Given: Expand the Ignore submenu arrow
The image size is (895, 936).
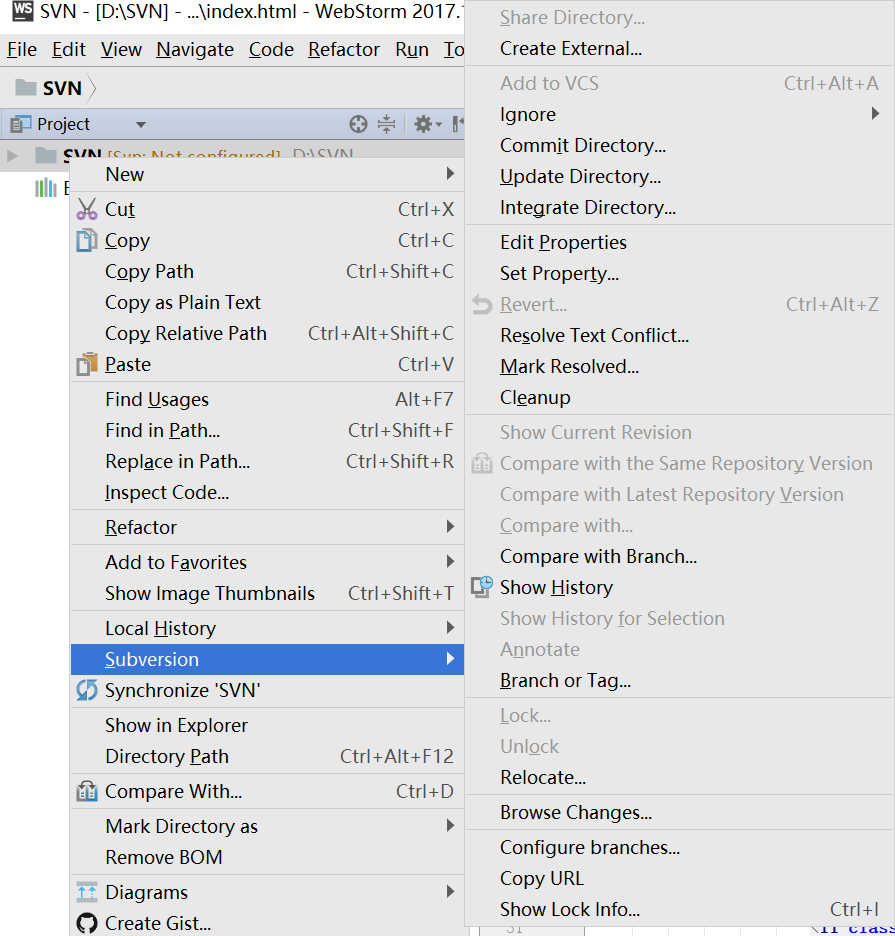Looking at the screenshot, I should [x=875, y=113].
